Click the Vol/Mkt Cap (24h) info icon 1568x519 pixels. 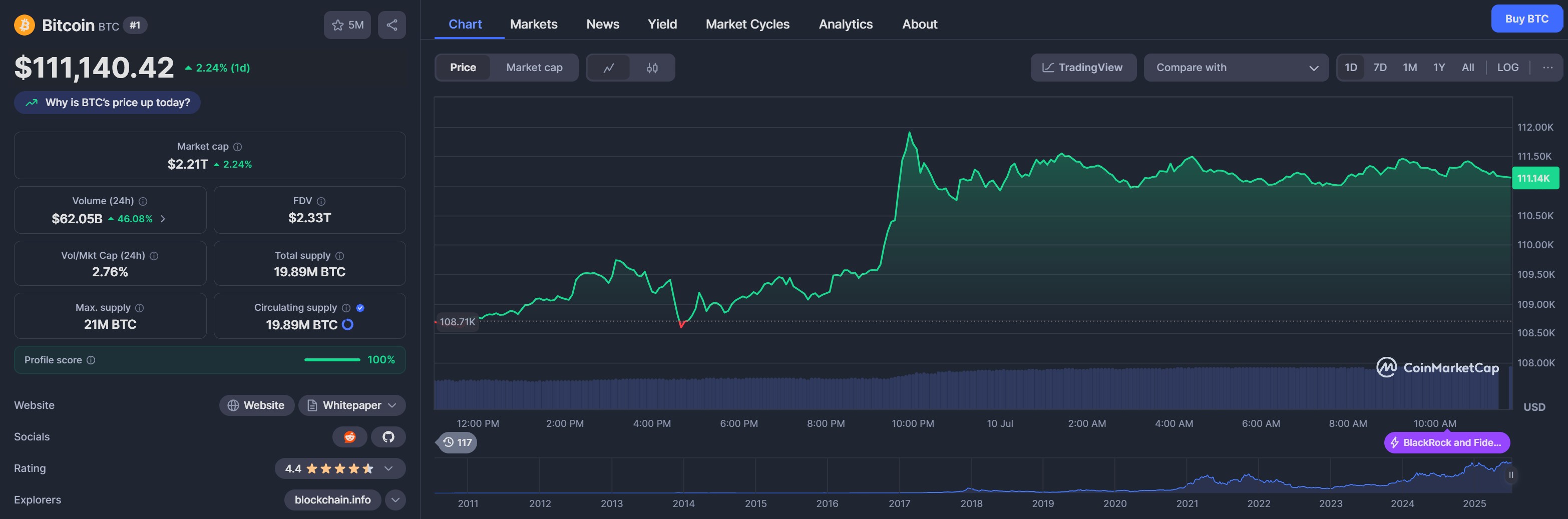pyautogui.click(x=154, y=256)
